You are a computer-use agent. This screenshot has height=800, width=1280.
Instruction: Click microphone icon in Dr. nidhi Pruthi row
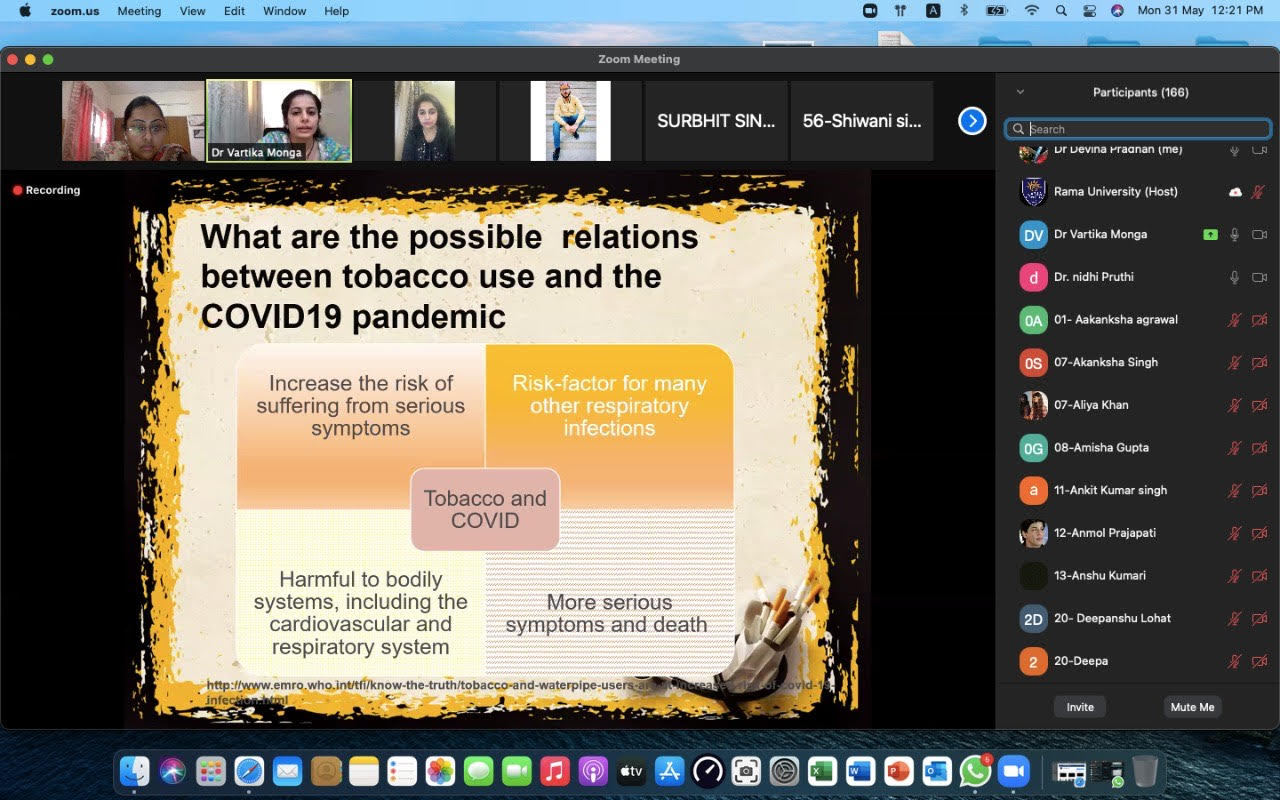click(x=1235, y=277)
